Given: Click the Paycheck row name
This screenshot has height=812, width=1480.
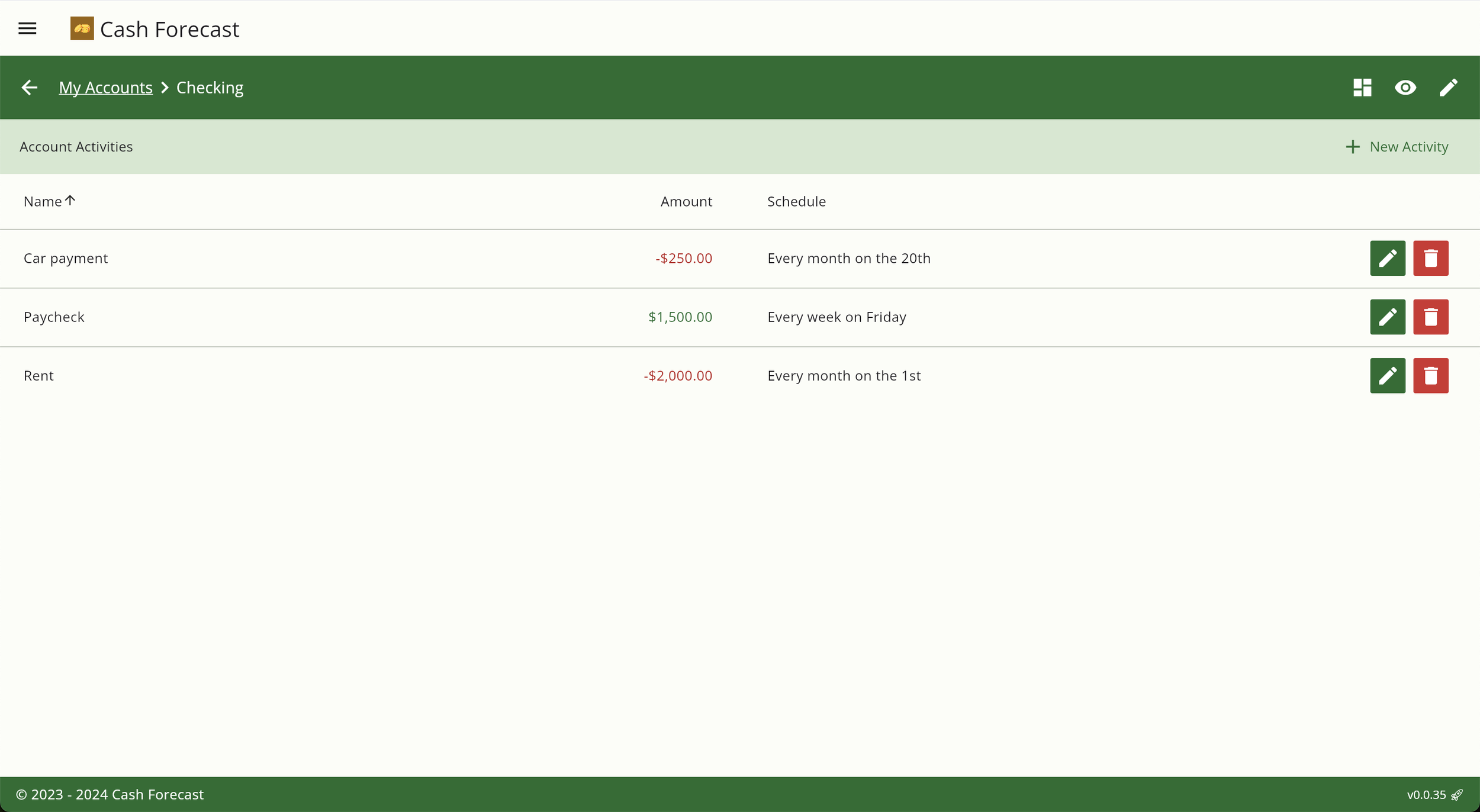Looking at the screenshot, I should (54, 317).
